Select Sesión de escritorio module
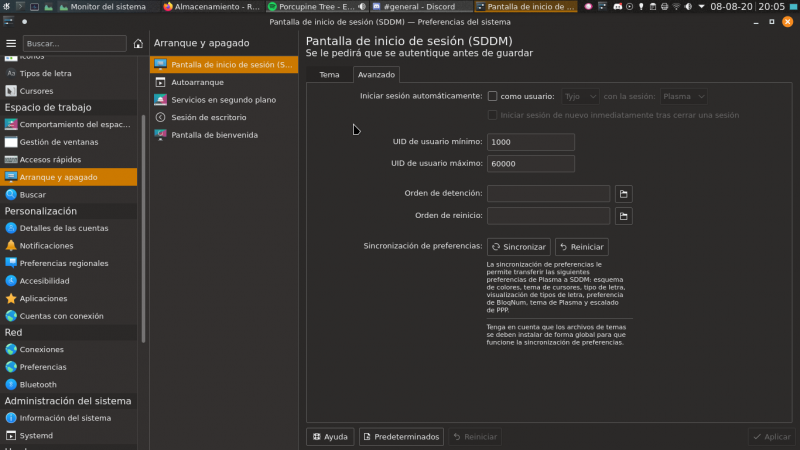The height and width of the screenshot is (450, 800). (x=224, y=117)
